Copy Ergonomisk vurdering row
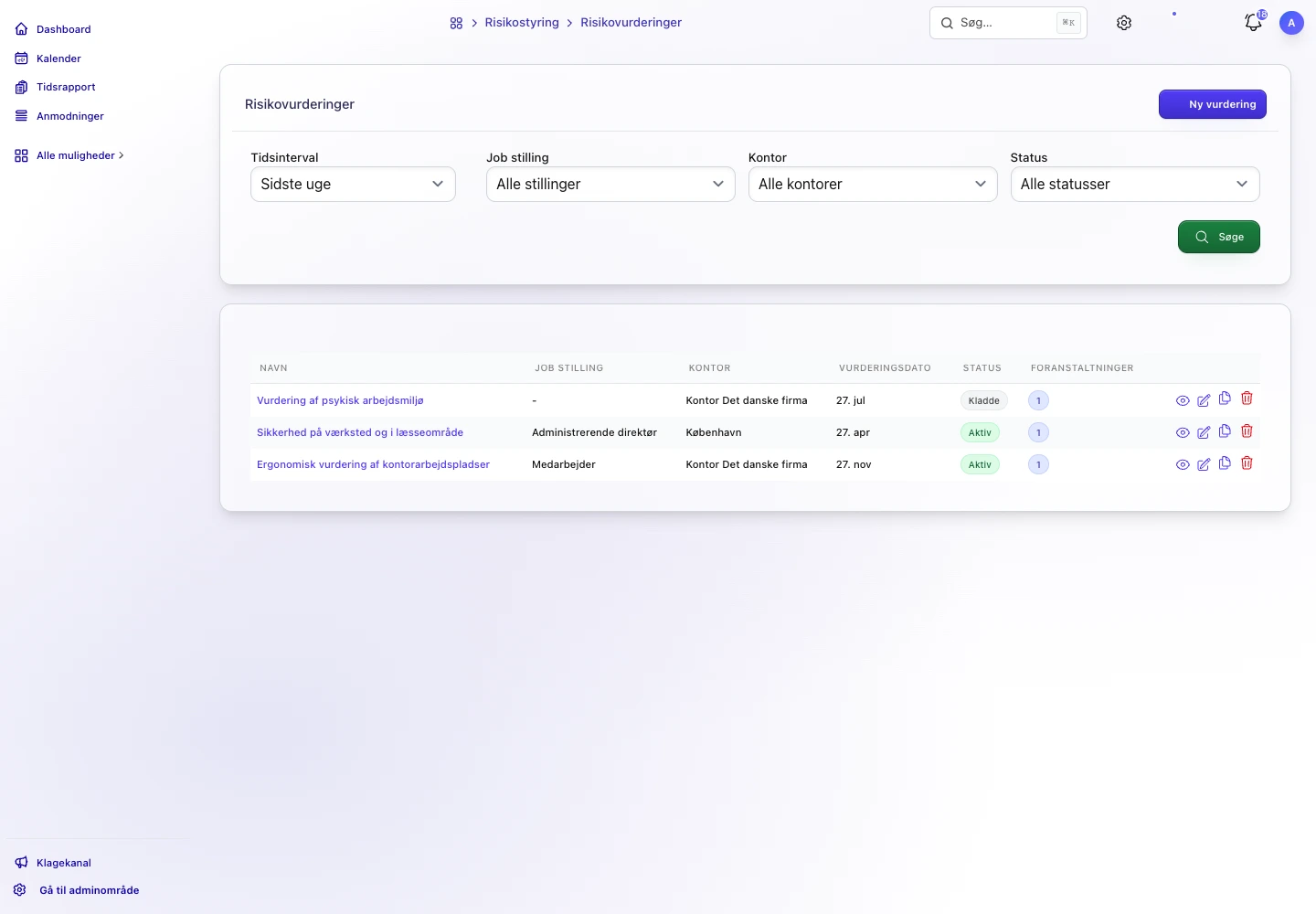 (x=1225, y=462)
